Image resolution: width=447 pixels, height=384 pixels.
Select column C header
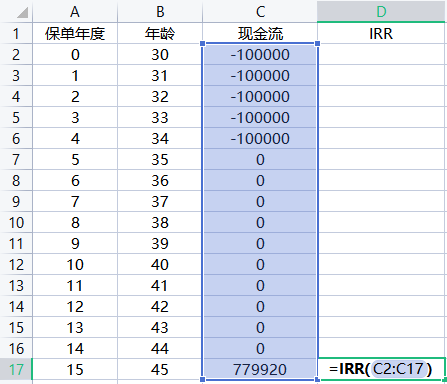[260, 12]
